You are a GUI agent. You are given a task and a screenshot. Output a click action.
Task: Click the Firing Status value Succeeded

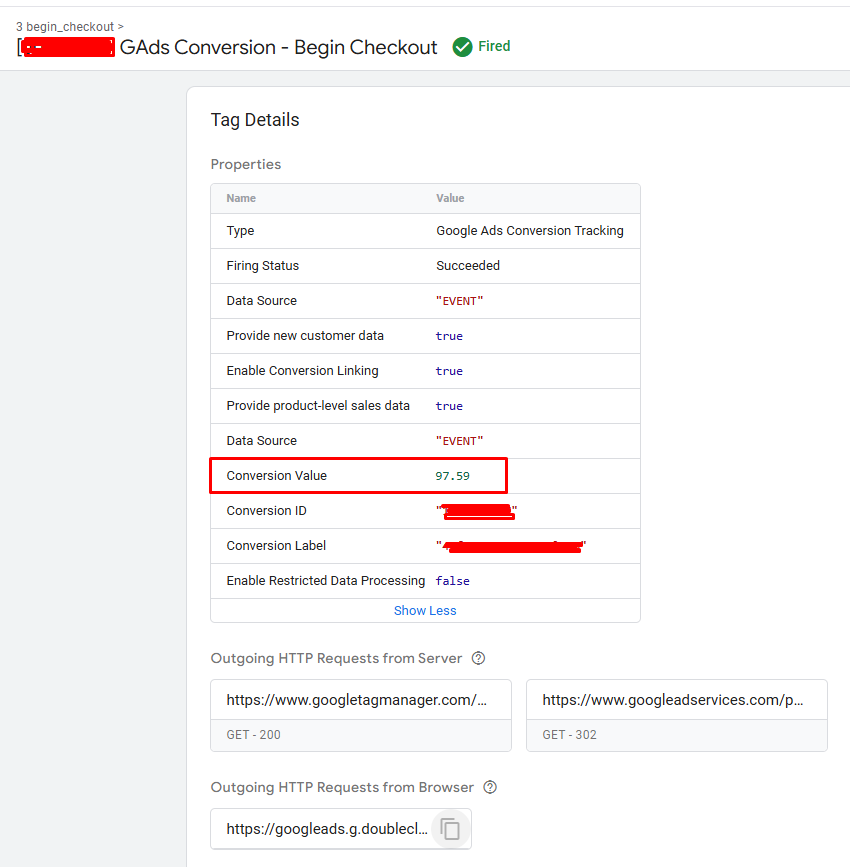468,265
